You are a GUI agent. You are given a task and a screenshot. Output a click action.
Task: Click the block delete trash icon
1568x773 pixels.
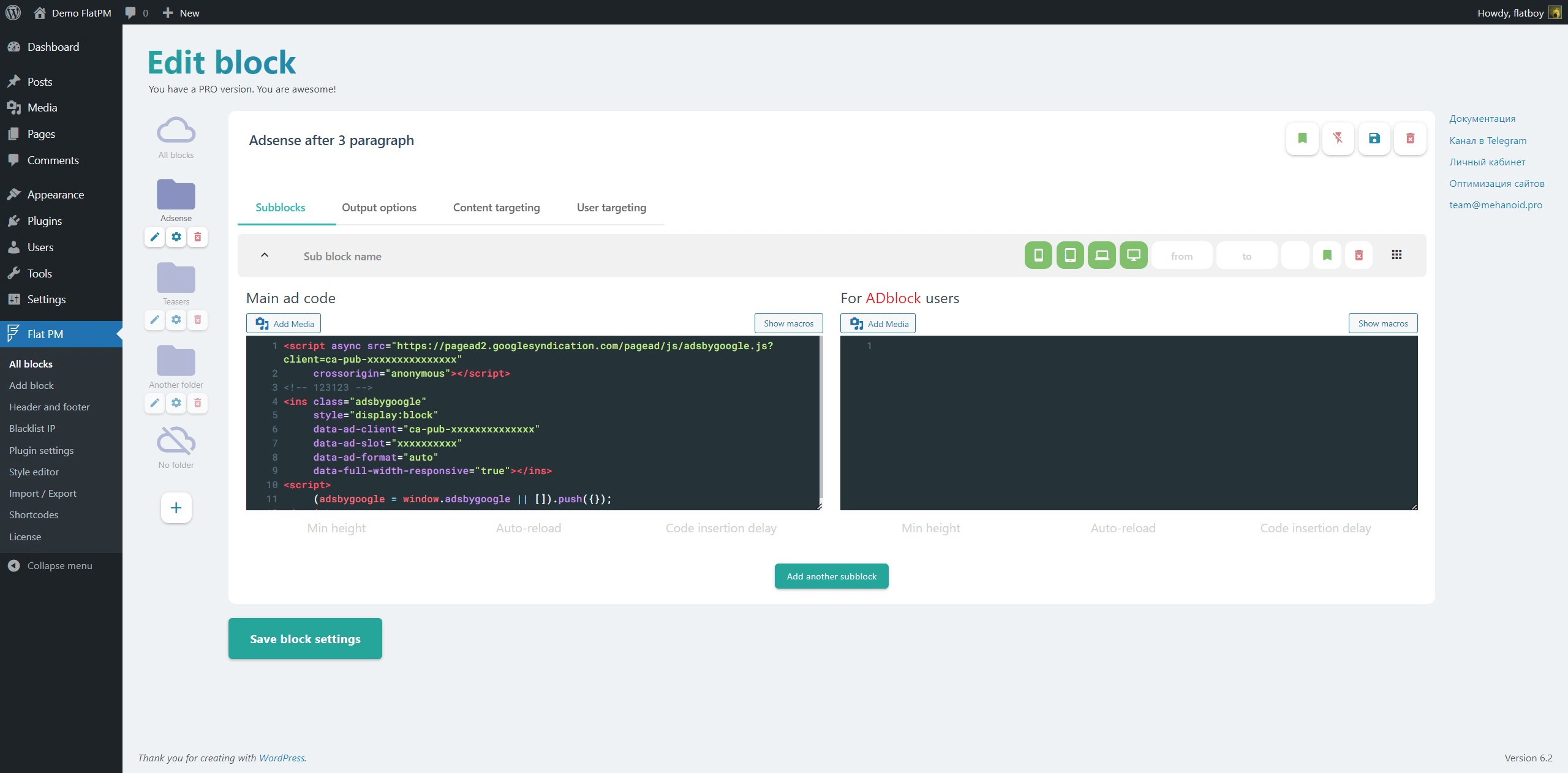pyautogui.click(x=1410, y=138)
